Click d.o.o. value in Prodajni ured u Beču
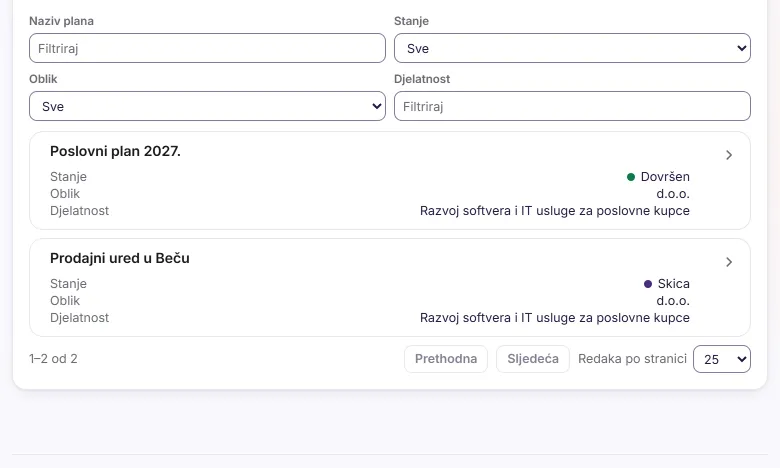 673,300
